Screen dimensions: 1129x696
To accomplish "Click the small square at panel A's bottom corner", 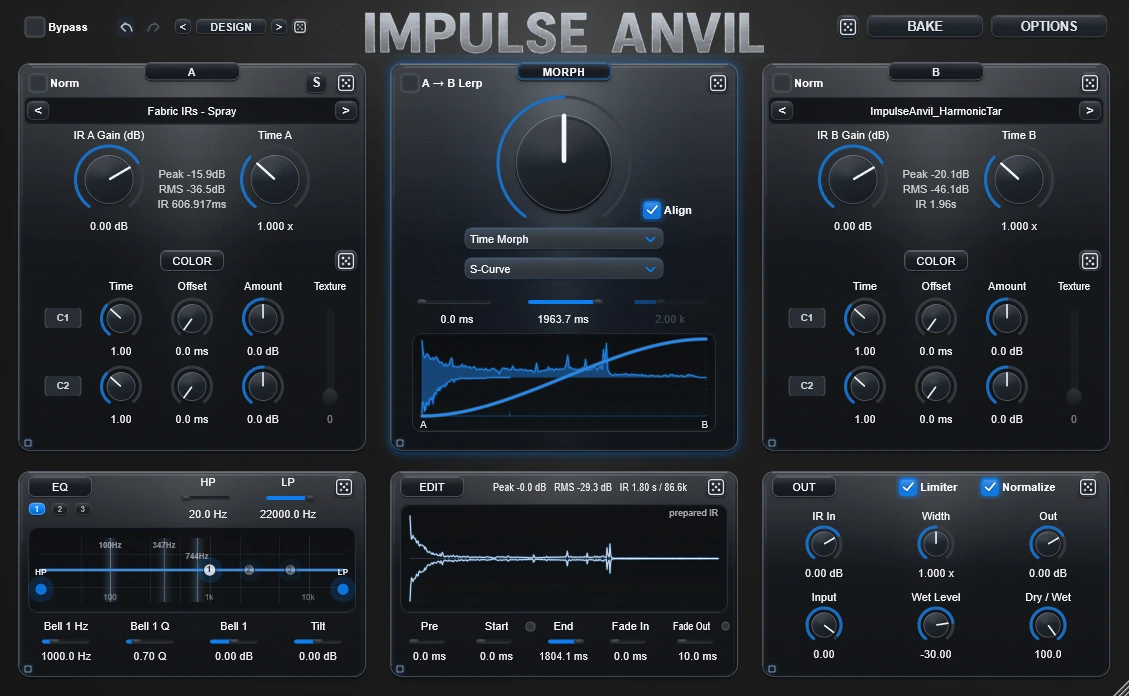I will pos(28,443).
